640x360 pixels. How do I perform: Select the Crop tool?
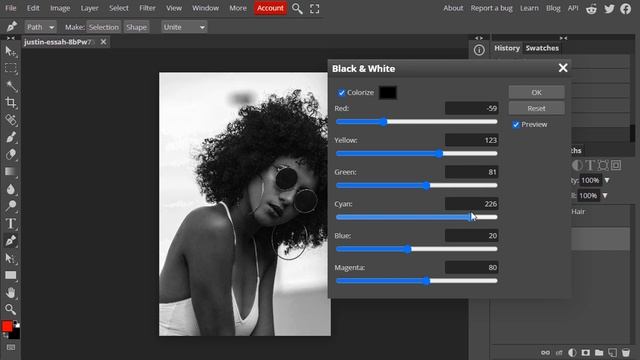click(10, 102)
